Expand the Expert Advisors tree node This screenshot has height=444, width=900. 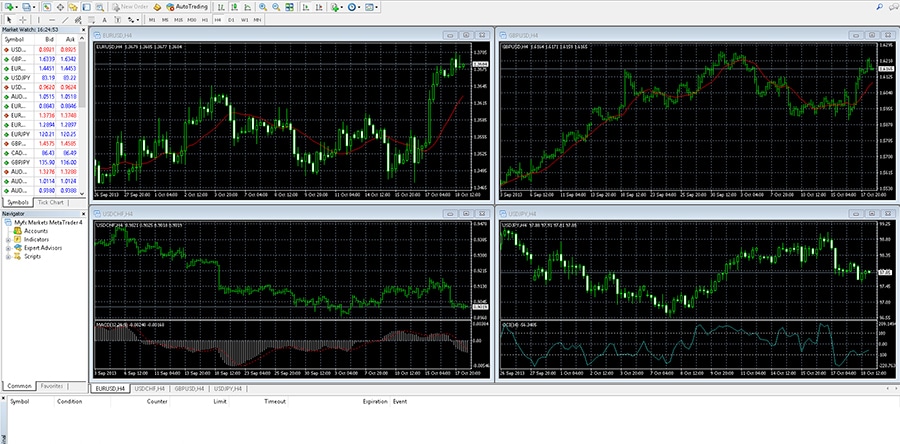click(x=9, y=248)
